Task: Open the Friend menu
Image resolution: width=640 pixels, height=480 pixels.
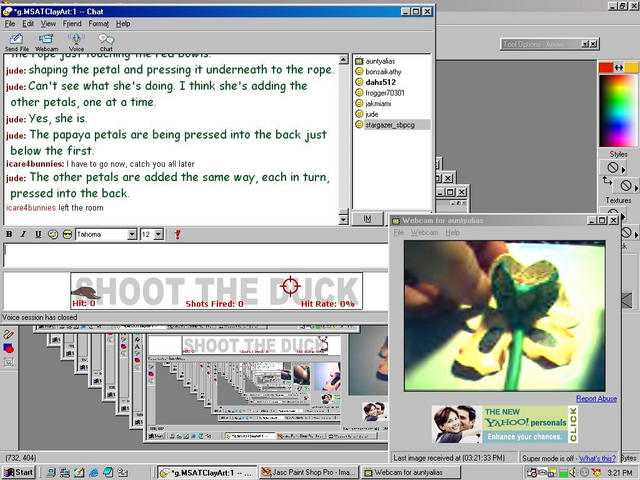Action: tap(72, 24)
